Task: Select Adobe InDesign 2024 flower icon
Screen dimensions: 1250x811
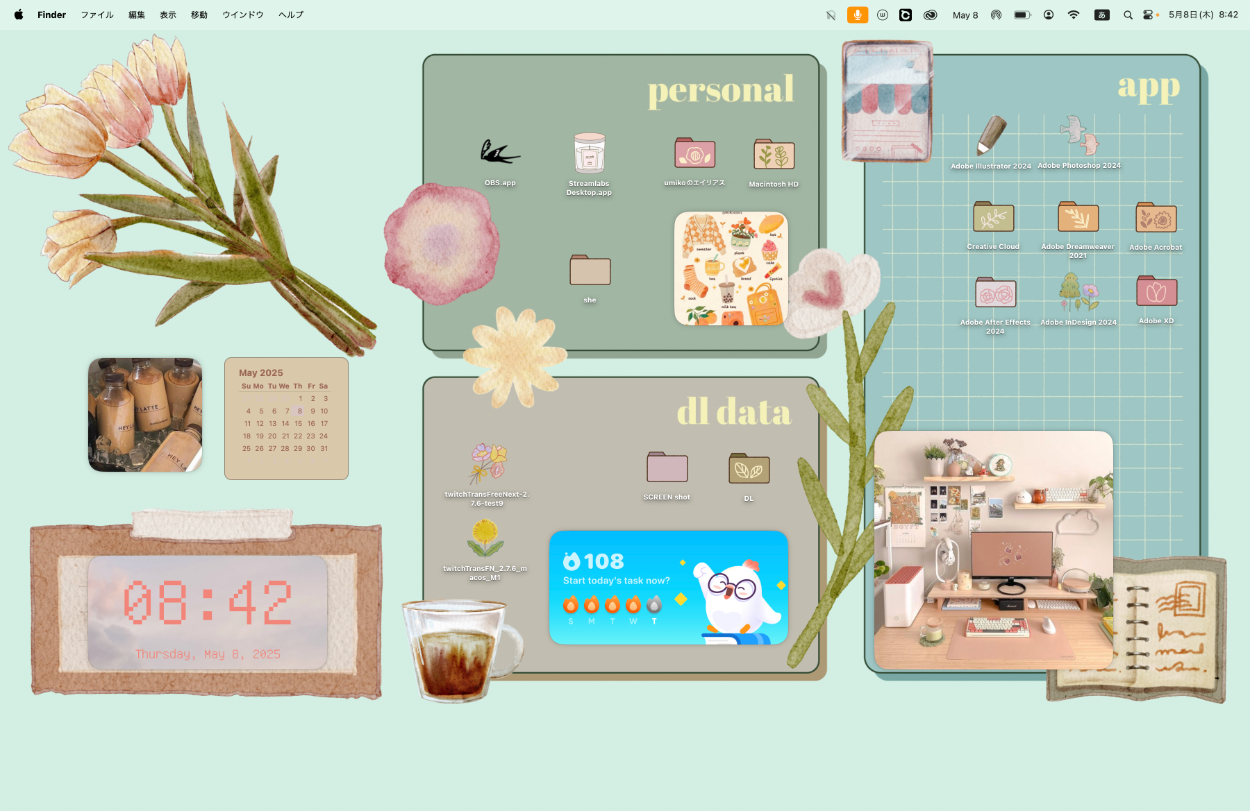Action: click(1078, 293)
